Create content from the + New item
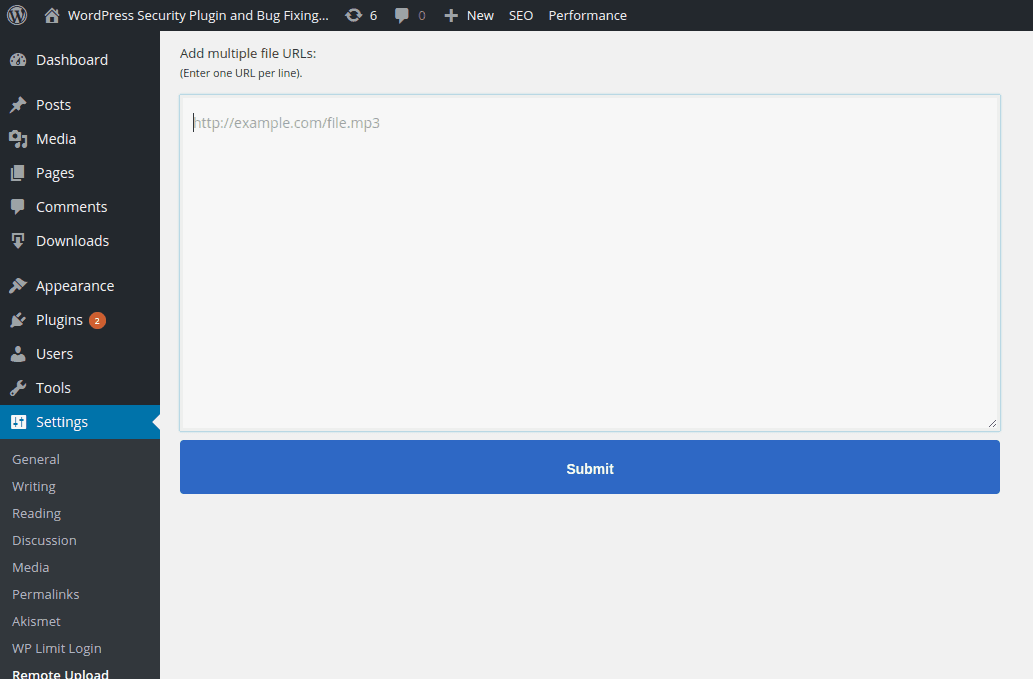1033x679 pixels. click(468, 15)
